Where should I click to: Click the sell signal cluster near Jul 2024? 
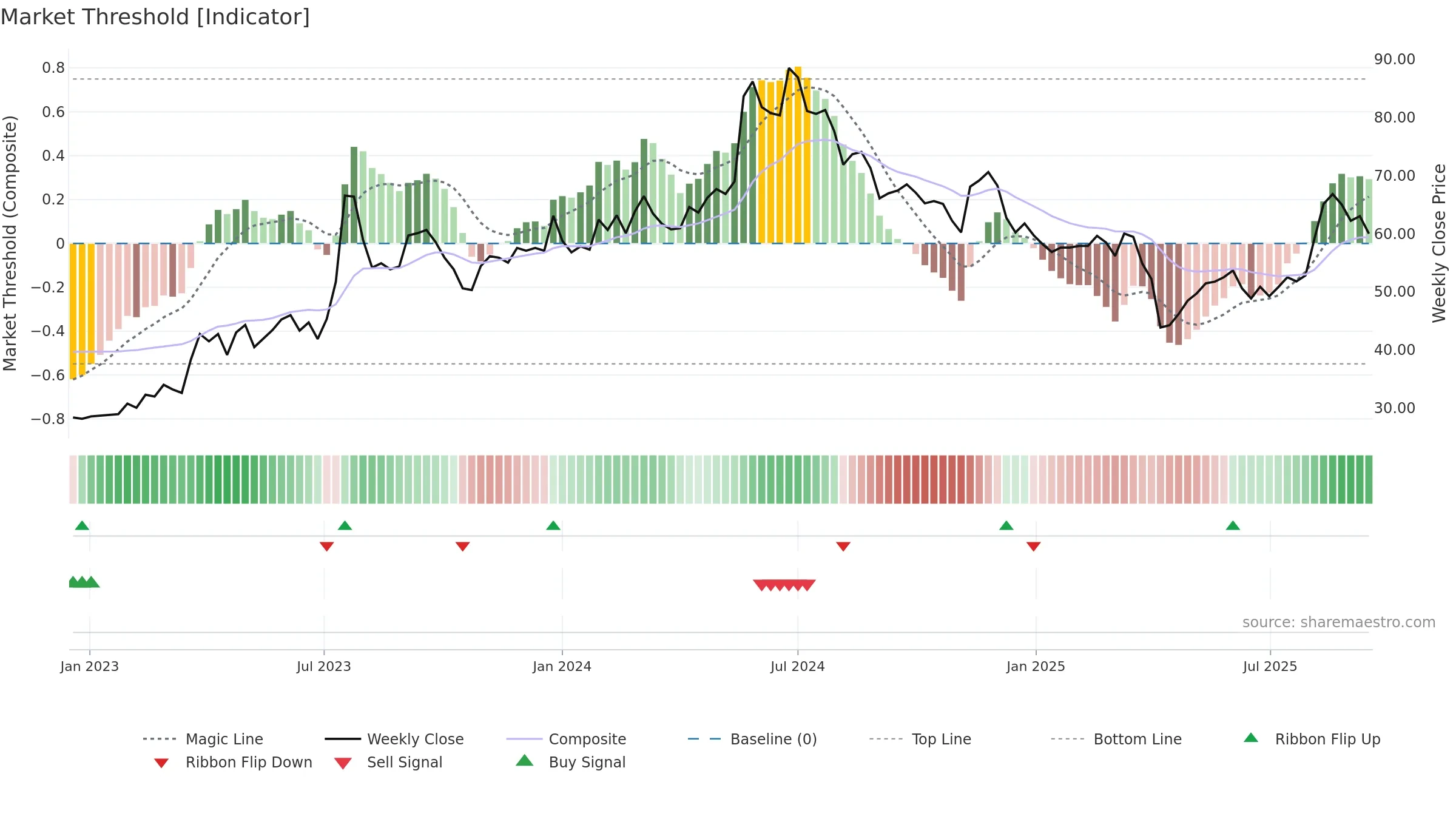[x=784, y=585]
